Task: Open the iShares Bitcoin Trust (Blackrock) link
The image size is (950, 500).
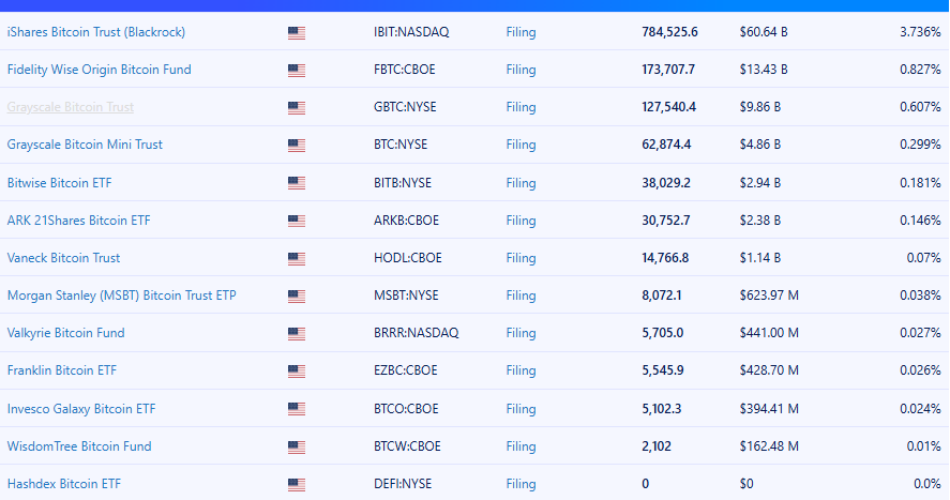Action: [x=96, y=32]
